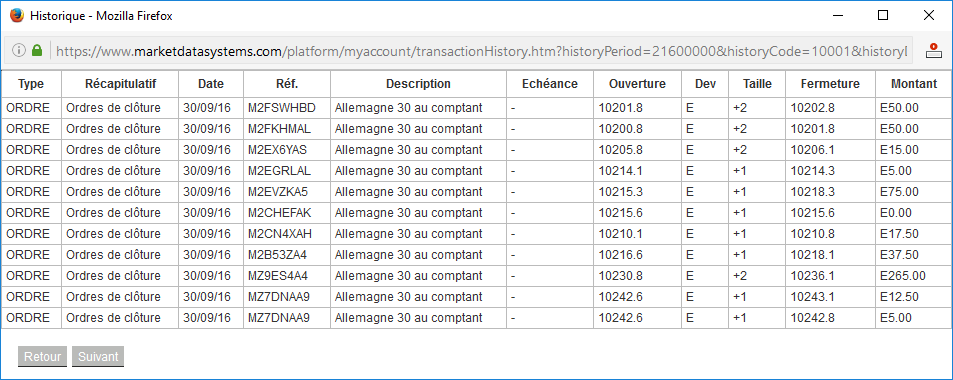Click amount E0.00
The image size is (953, 380).
896,213
